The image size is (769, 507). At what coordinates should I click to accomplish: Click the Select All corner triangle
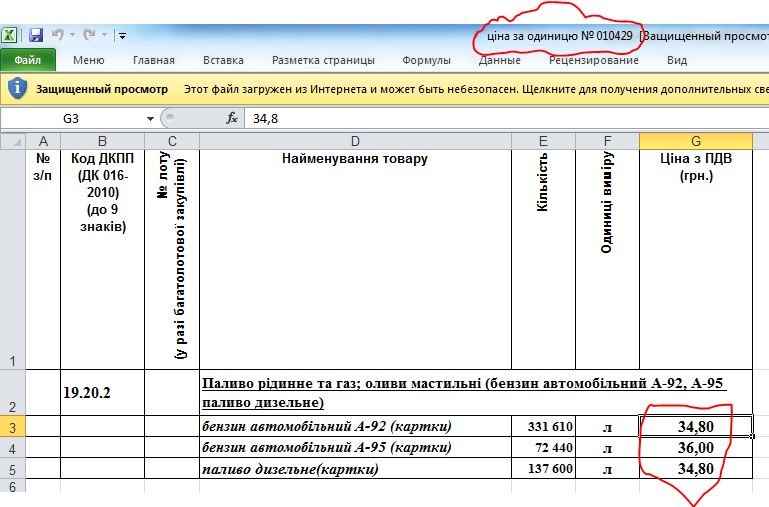coord(13,141)
